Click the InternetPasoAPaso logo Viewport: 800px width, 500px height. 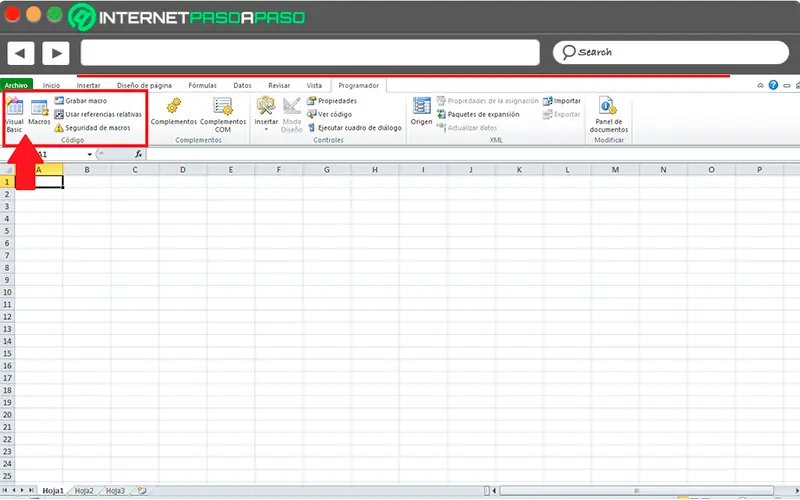click(x=187, y=17)
